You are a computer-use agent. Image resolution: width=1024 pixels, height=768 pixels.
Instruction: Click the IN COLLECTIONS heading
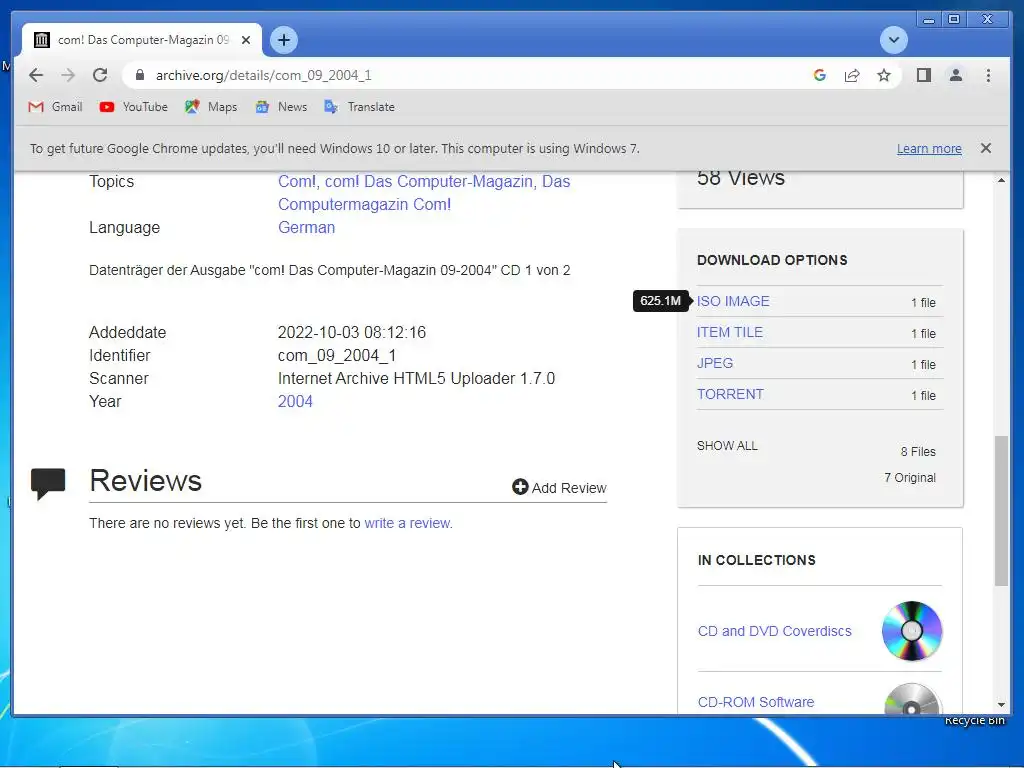(x=756, y=560)
